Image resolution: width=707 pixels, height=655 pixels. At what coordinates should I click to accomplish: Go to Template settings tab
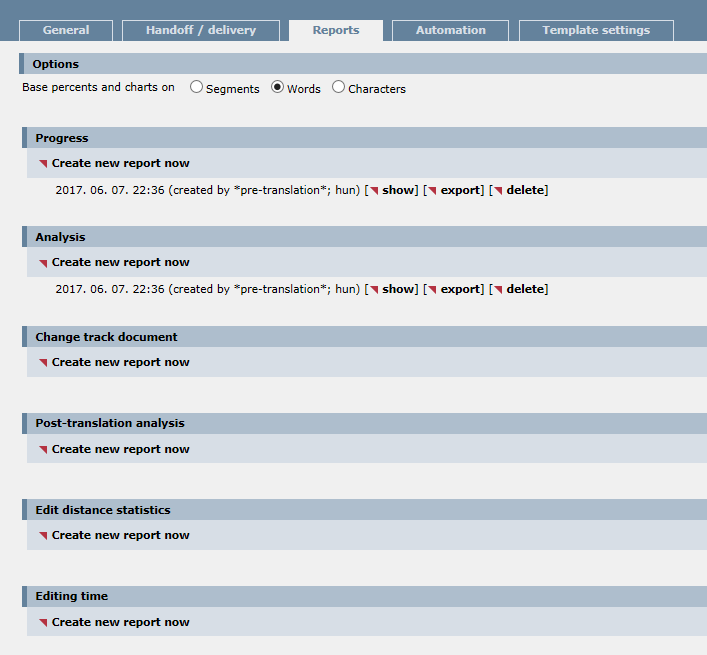coord(596,30)
